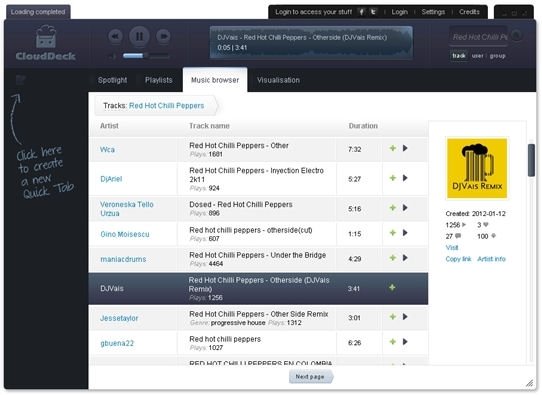Image resolution: width=542 pixels, height=395 pixels.
Task: Add the Wca track with green plus
Action: tap(393, 148)
